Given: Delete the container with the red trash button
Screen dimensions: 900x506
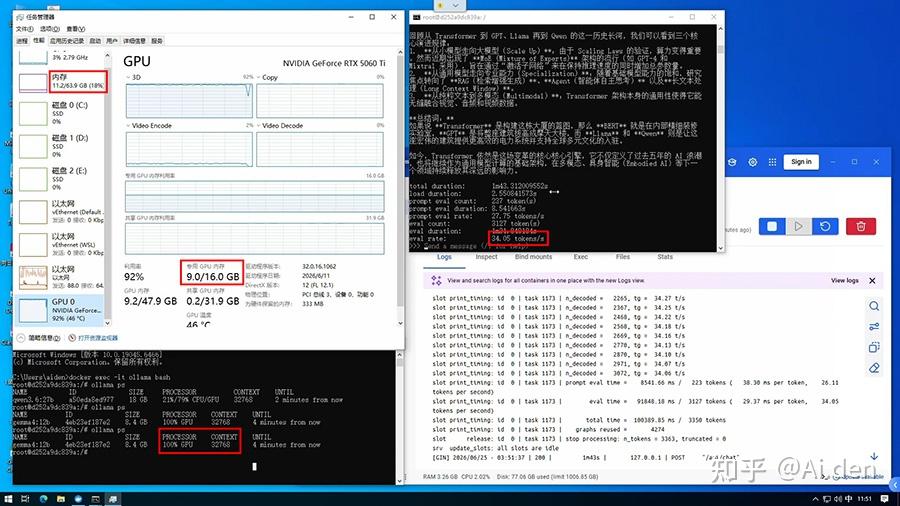Looking at the screenshot, I should pyautogui.click(x=860, y=226).
